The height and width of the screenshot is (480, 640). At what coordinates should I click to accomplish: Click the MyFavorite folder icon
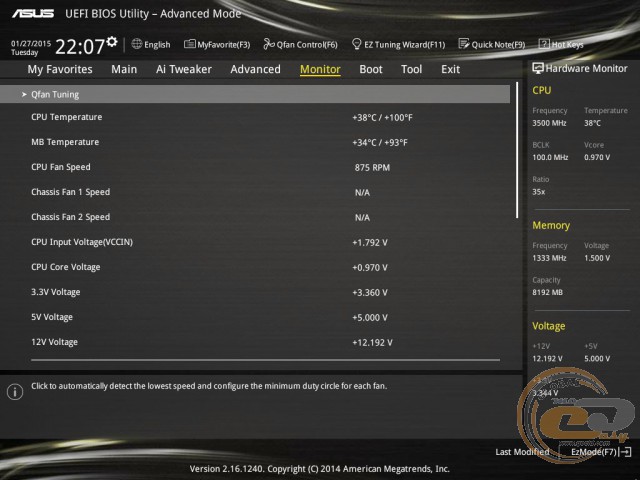(x=189, y=44)
